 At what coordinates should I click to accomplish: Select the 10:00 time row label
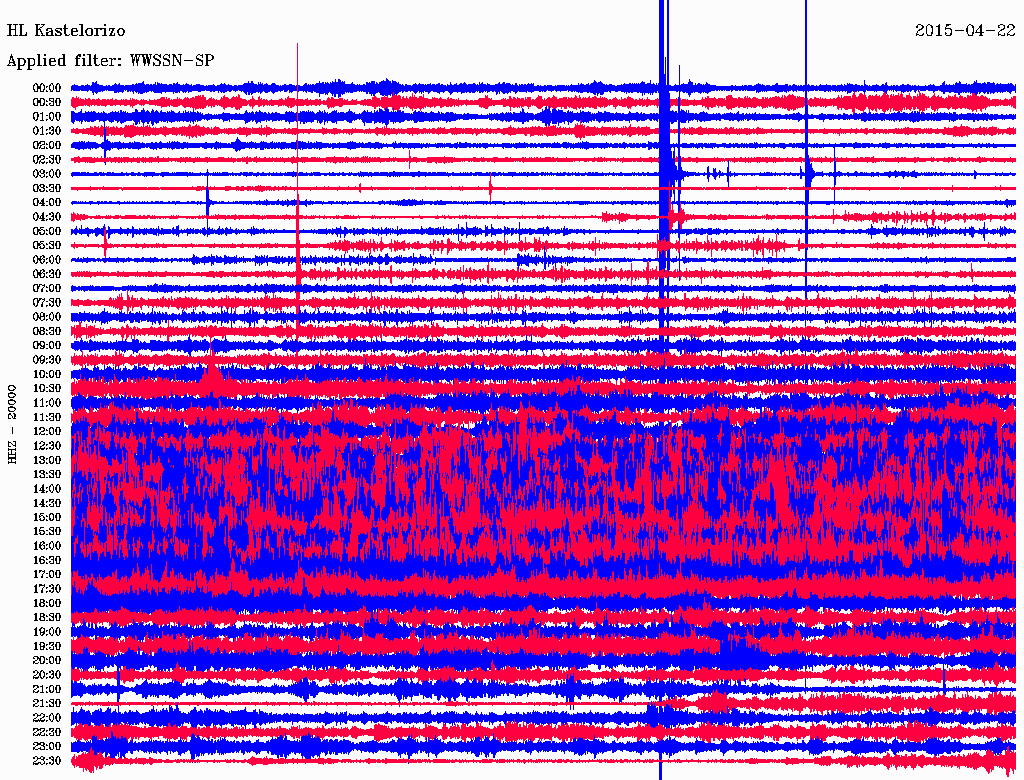(47, 375)
